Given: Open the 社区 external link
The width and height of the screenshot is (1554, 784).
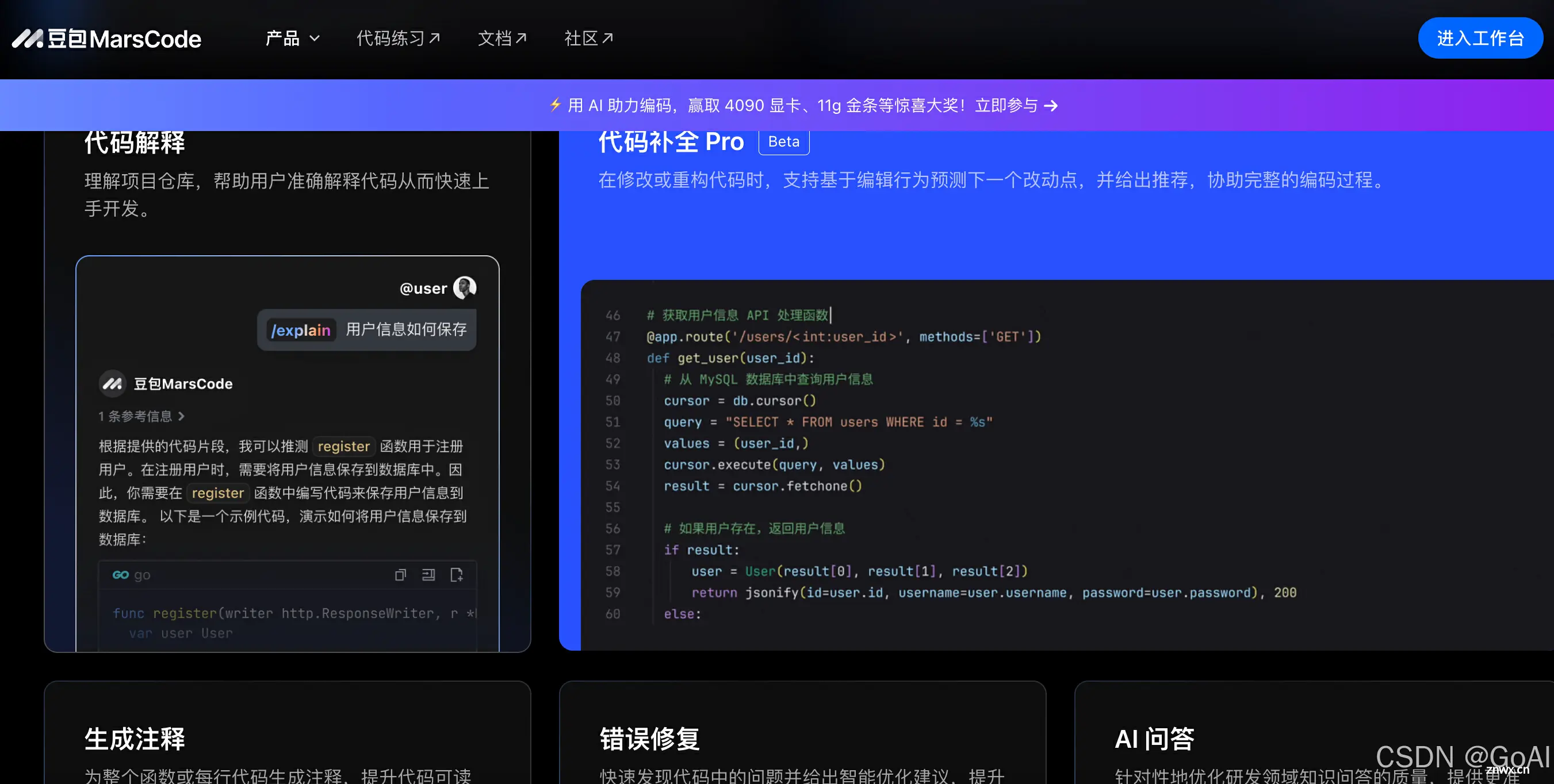Looking at the screenshot, I should tap(588, 39).
